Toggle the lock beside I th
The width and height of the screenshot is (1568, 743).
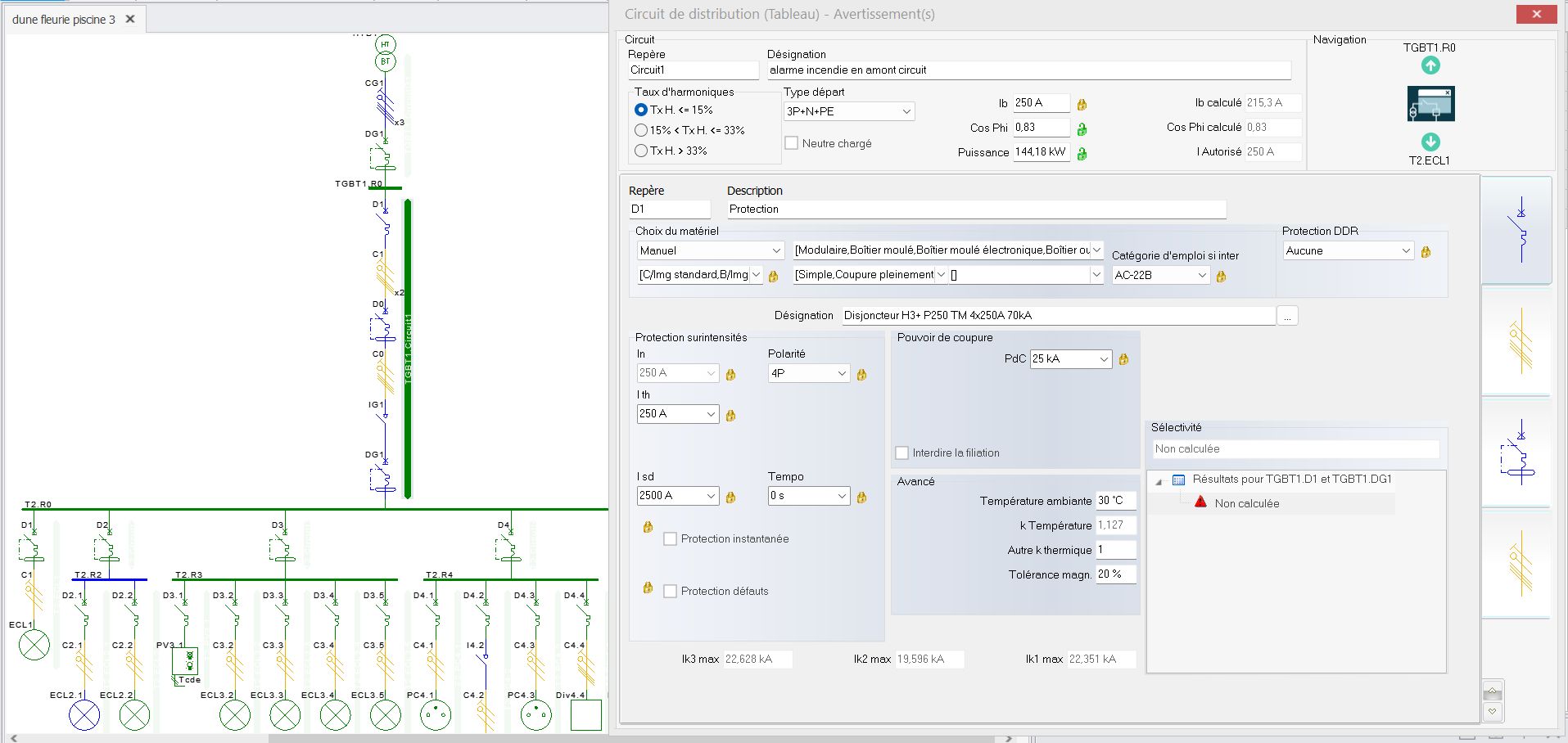pyautogui.click(x=730, y=416)
